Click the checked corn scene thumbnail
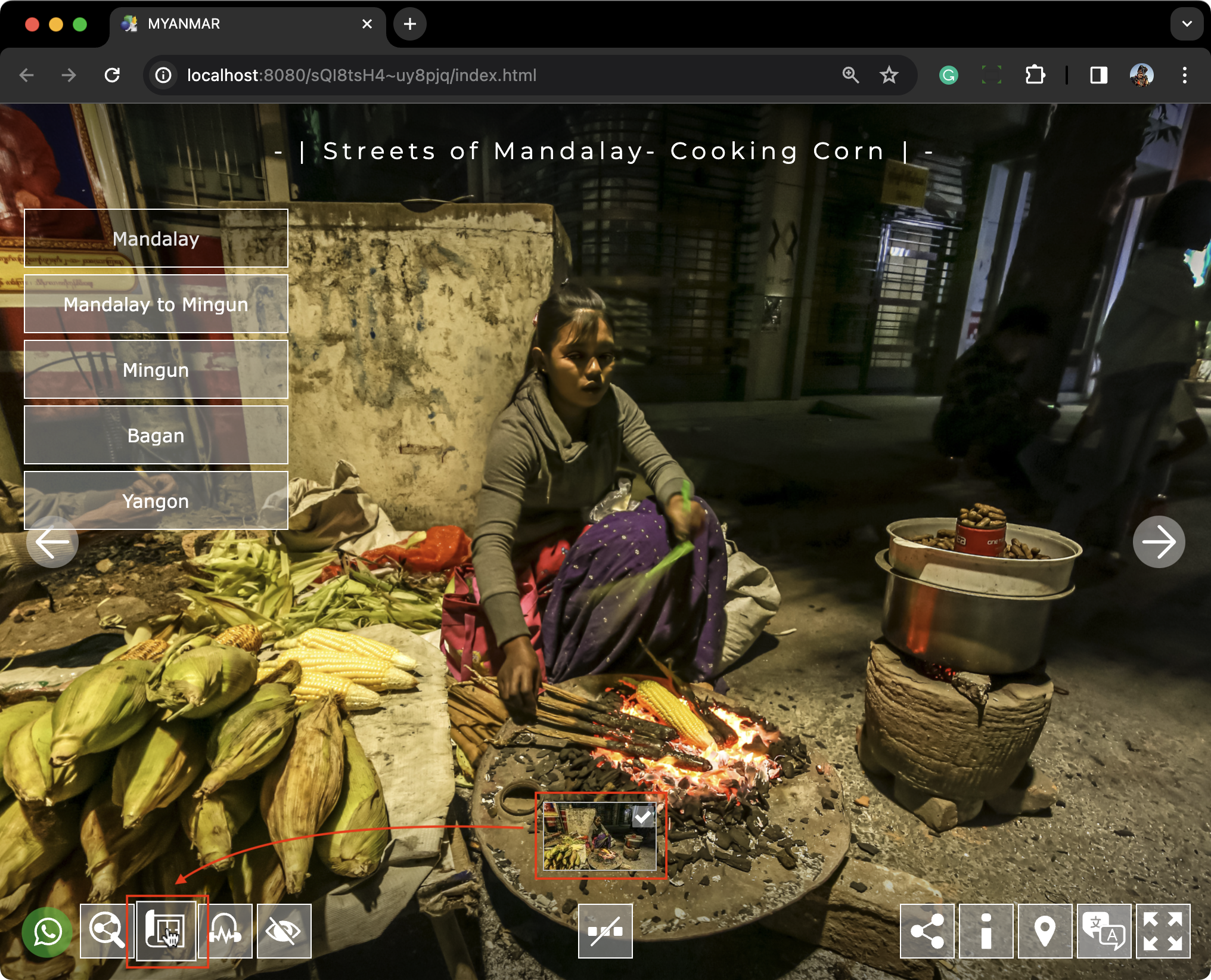Viewport: 1211px width, 980px height. coord(600,836)
